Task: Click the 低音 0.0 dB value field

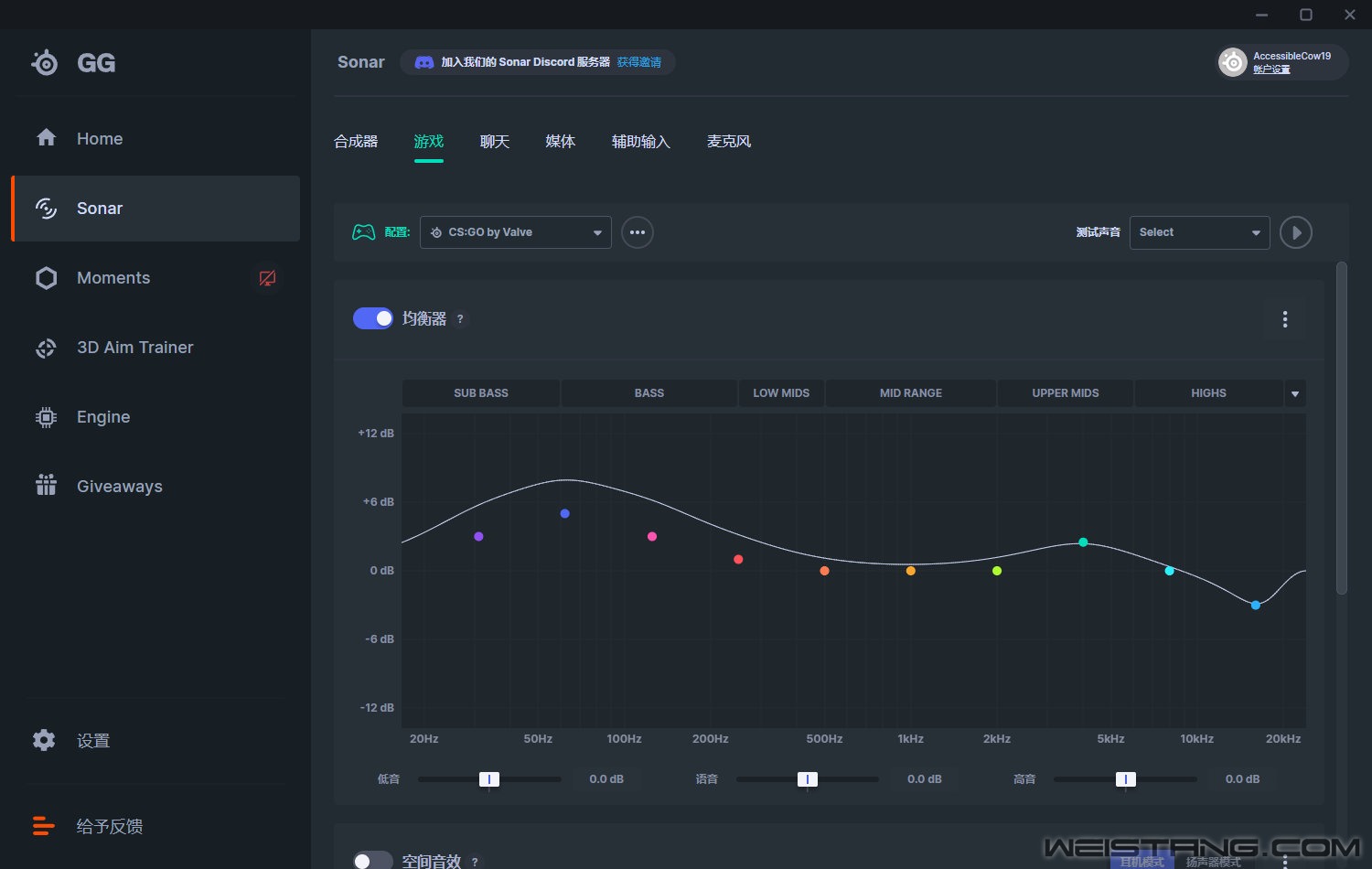Action: [606, 779]
